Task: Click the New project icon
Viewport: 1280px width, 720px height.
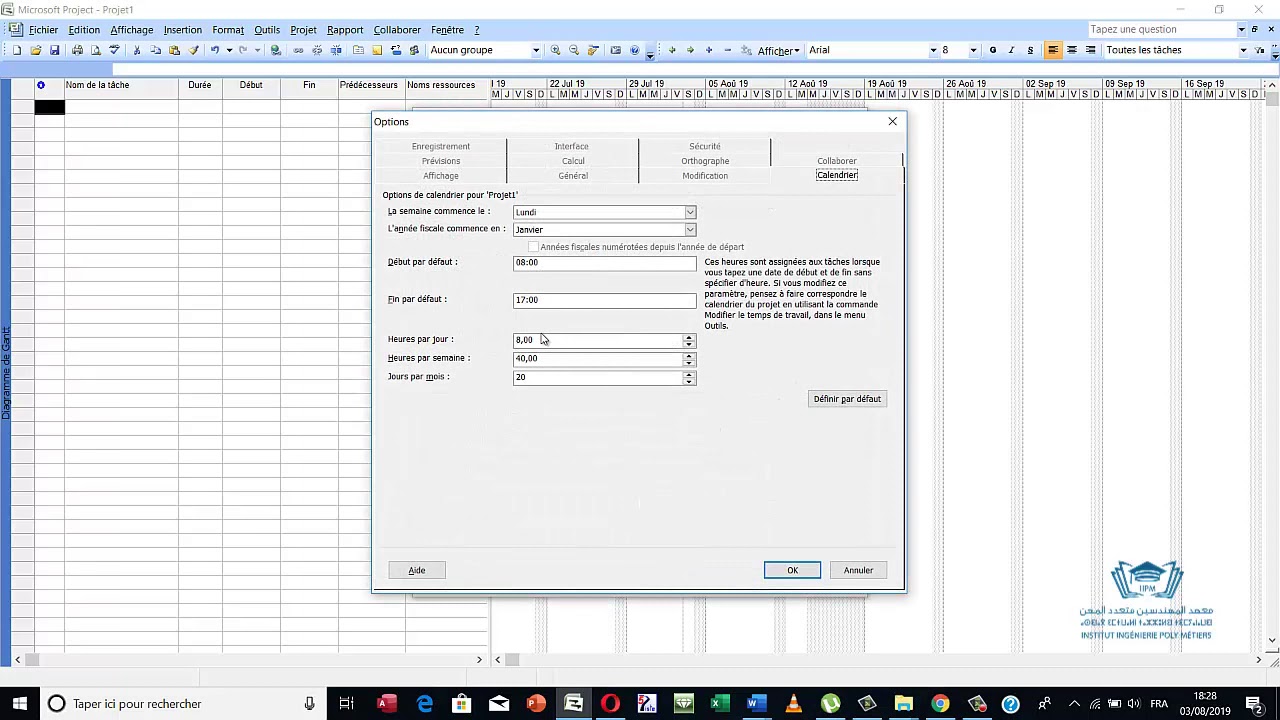Action: pyautogui.click(x=17, y=50)
